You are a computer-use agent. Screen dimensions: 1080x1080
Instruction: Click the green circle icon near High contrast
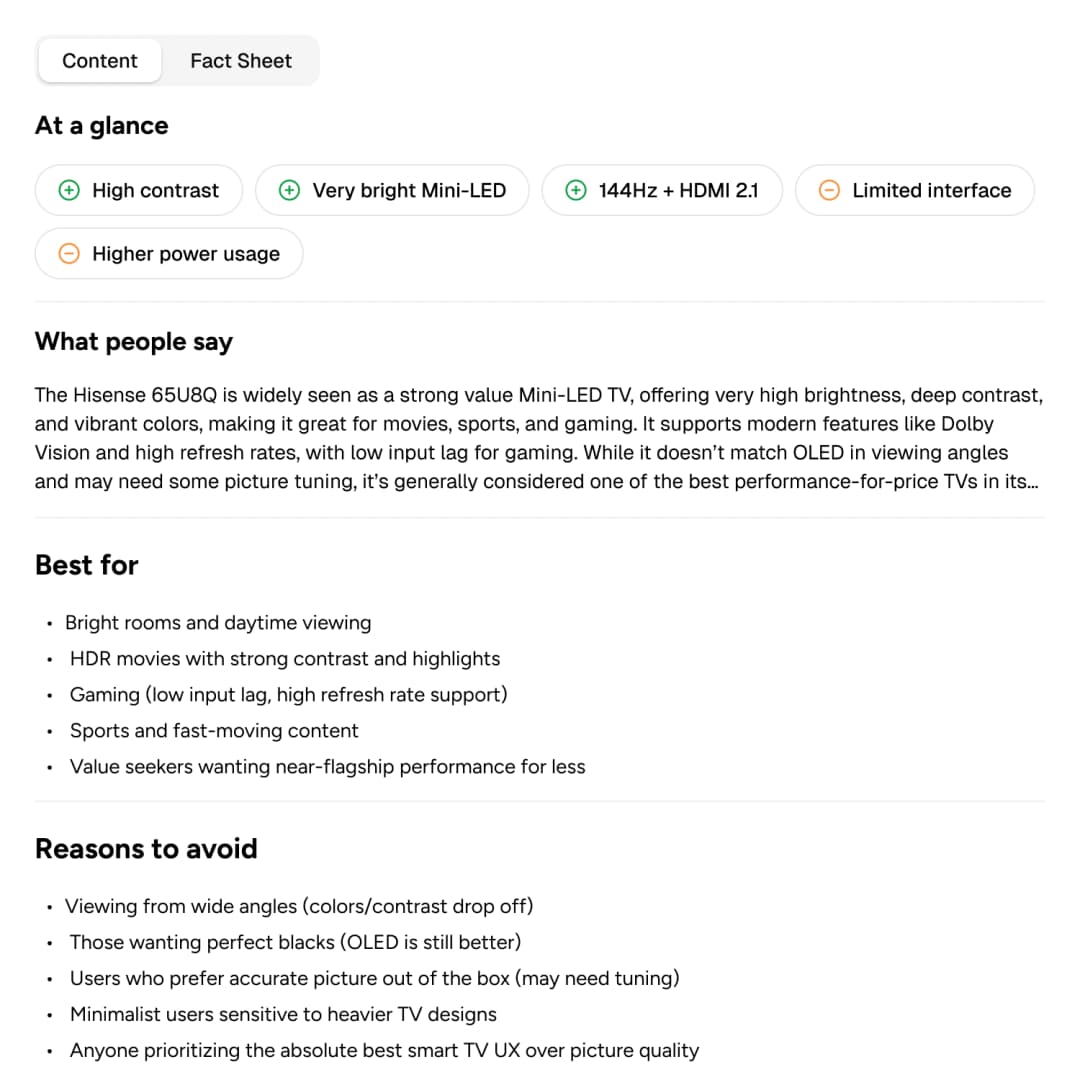(x=69, y=190)
